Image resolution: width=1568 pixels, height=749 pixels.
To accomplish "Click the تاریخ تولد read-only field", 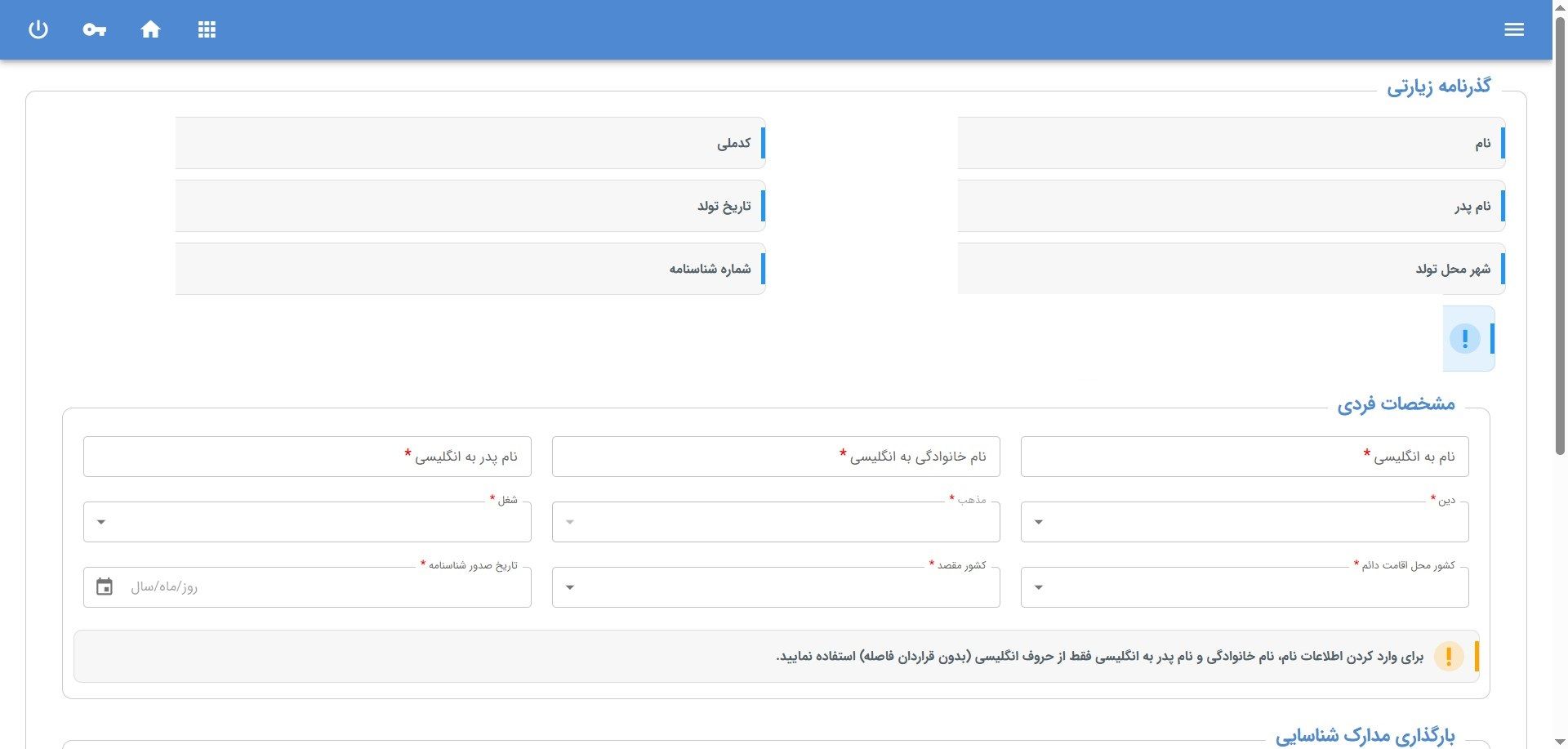I will click(470, 206).
